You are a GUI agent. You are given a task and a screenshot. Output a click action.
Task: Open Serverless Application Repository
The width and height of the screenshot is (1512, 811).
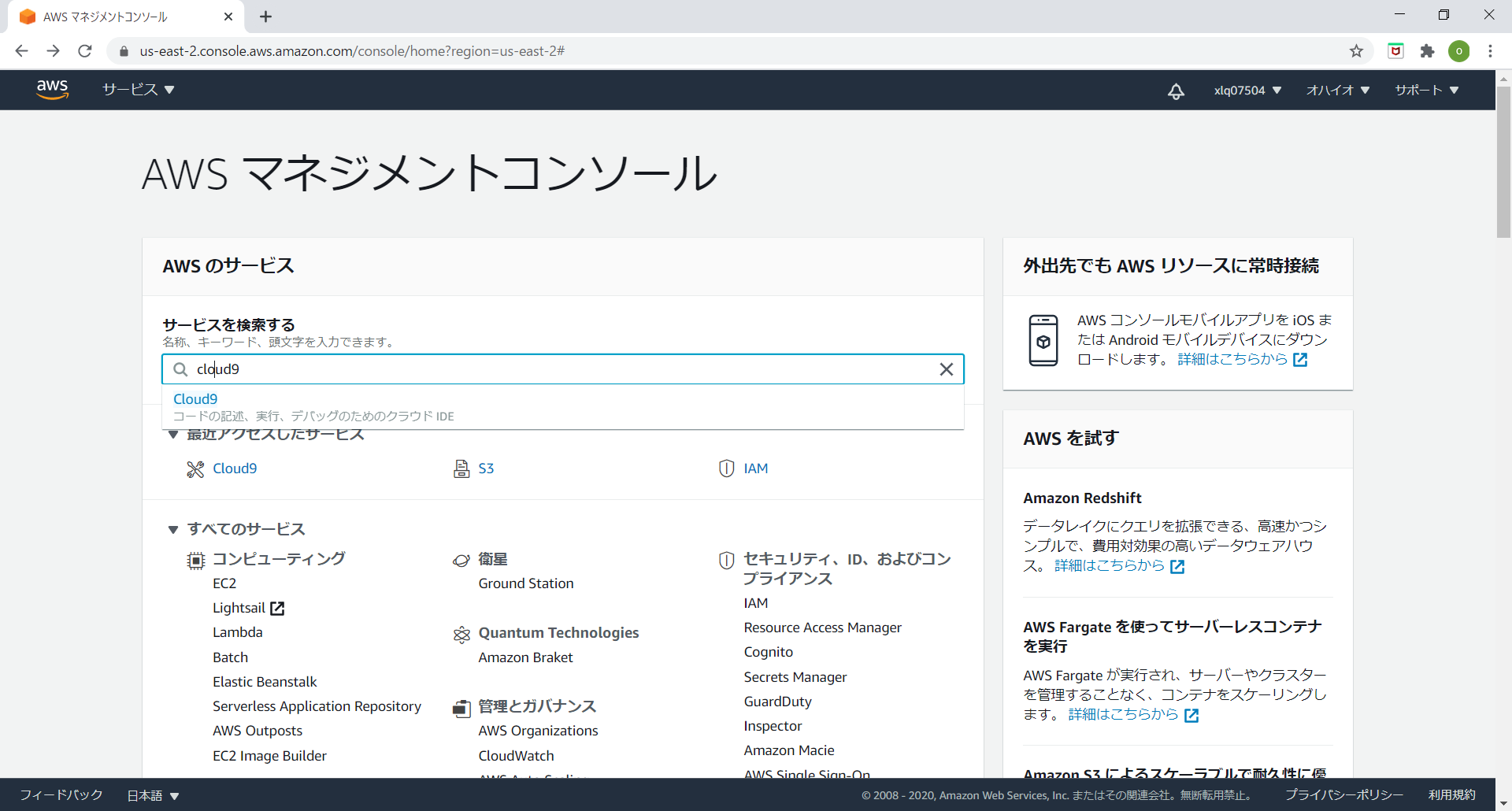pyautogui.click(x=317, y=707)
